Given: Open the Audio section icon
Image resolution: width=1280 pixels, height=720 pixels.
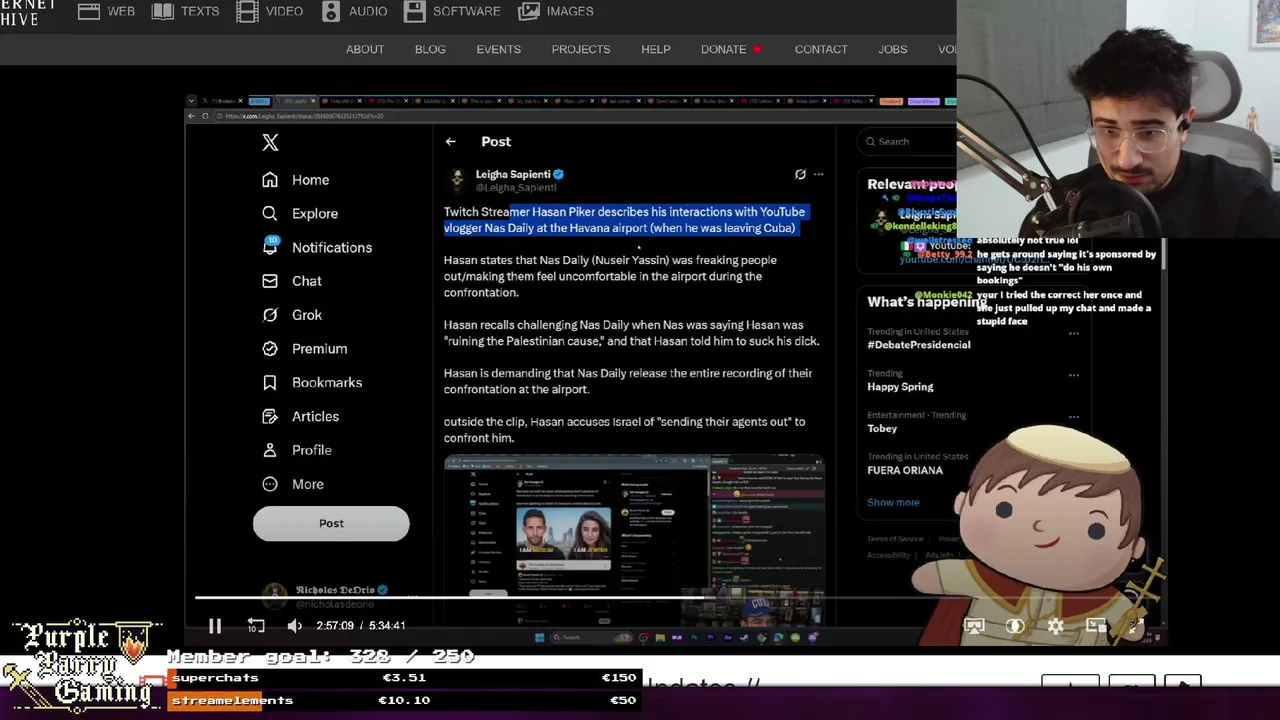Looking at the screenshot, I should pyautogui.click(x=331, y=11).
